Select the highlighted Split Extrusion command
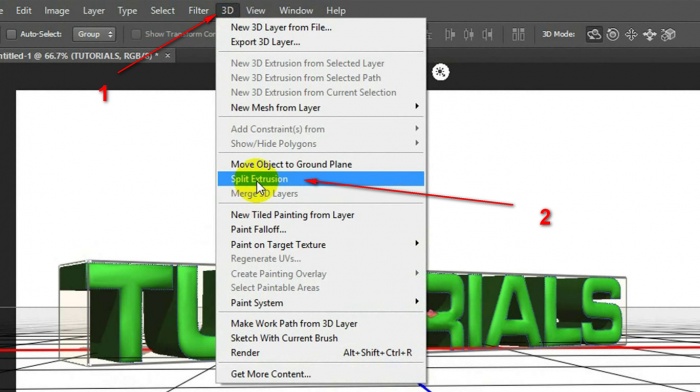This screenshot has width=700, height=392. click(321, 179)
